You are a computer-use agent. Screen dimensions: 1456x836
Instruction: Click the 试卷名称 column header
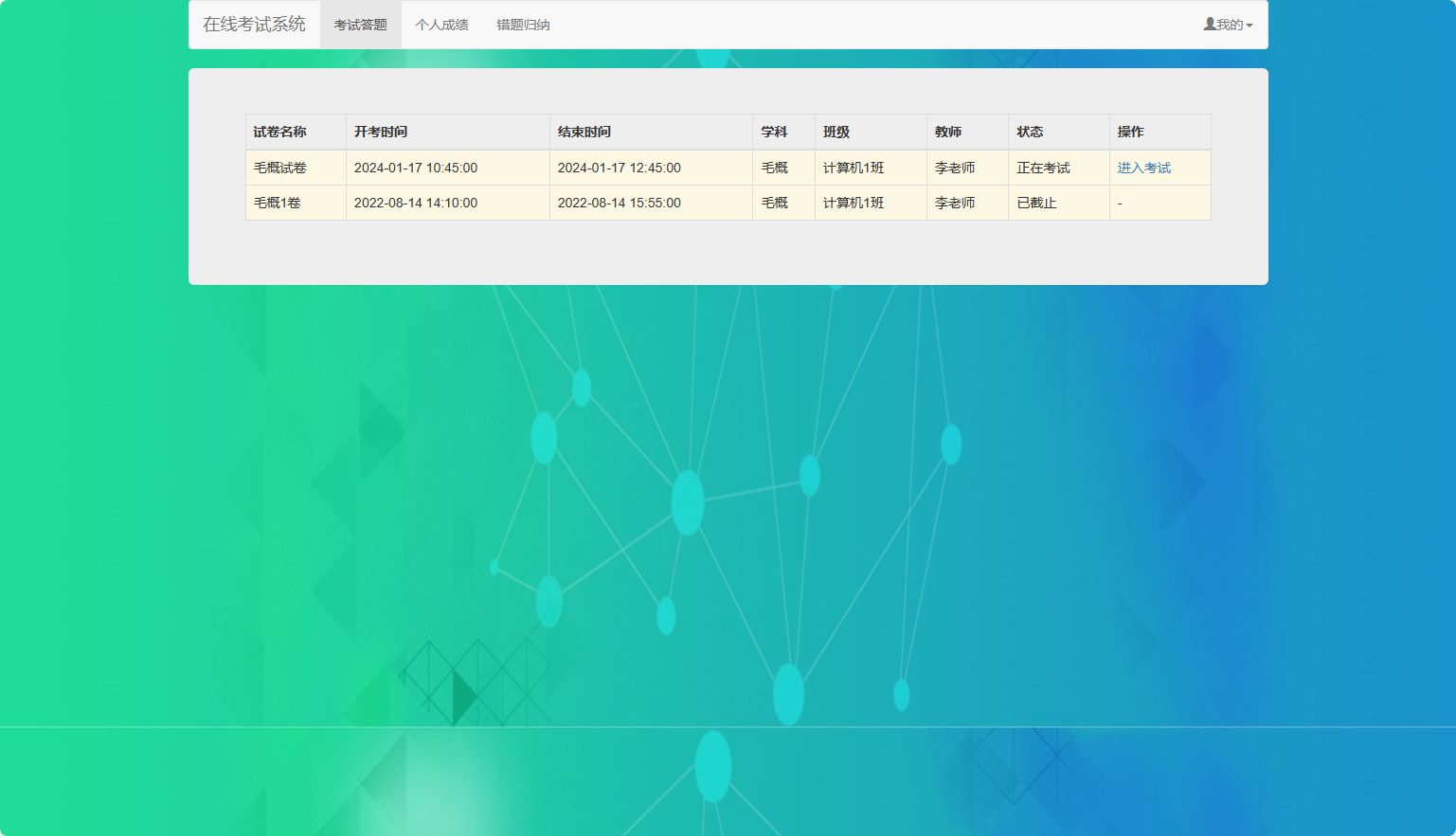click(278, 132)
